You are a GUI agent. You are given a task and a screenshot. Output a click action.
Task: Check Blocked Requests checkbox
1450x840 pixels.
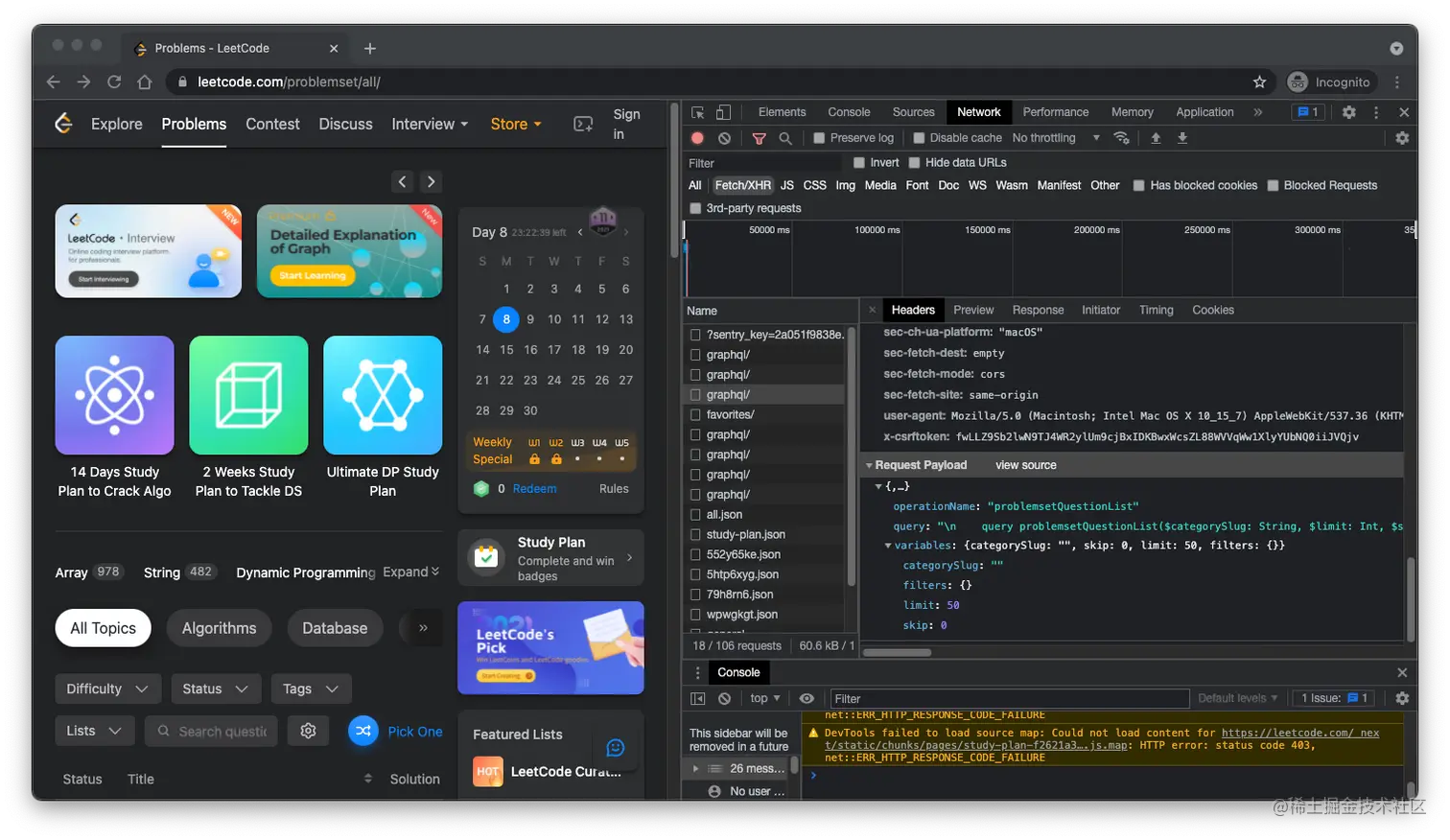pos(1273,186)
